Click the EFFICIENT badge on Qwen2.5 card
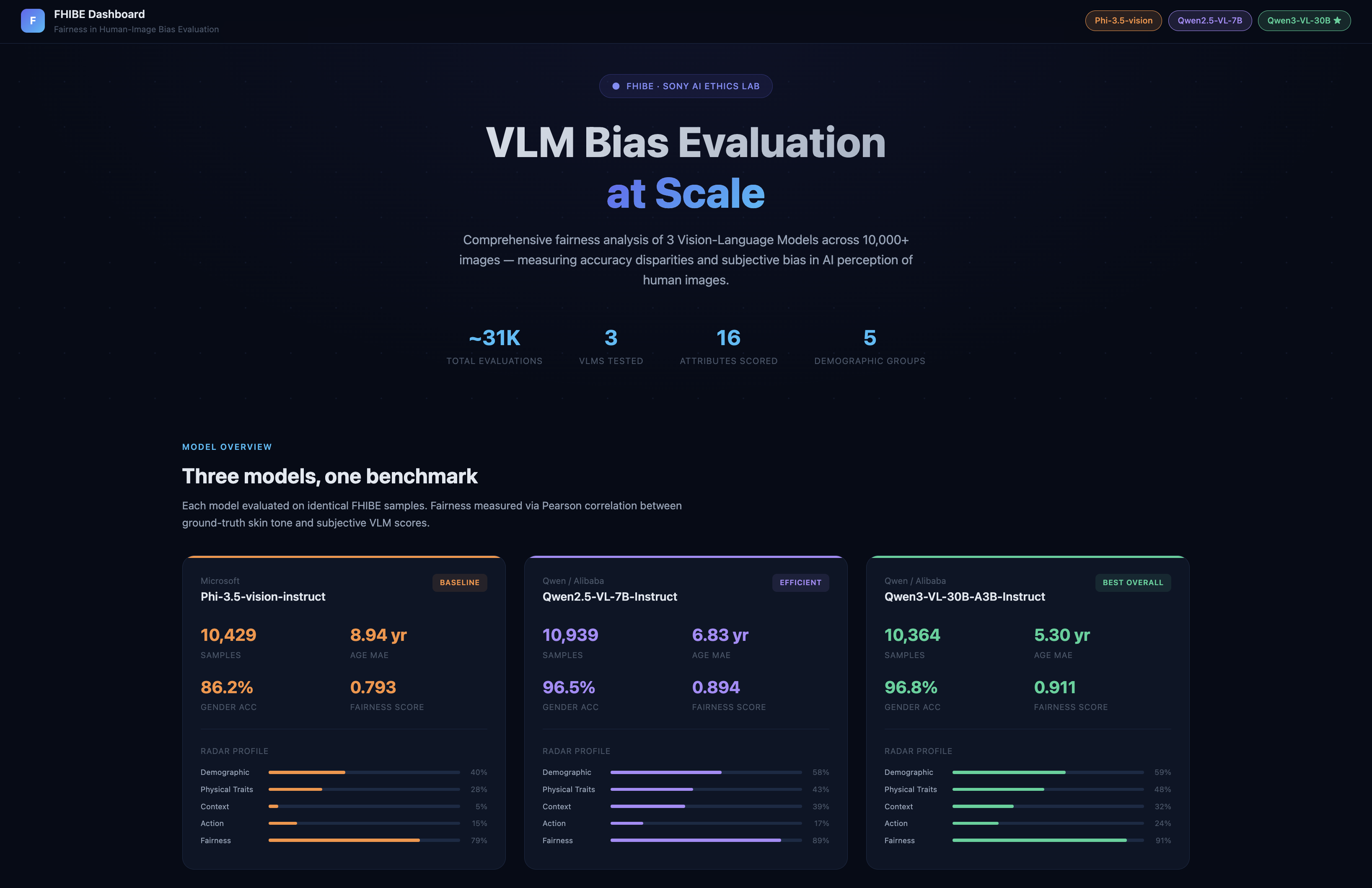The image size is (1372, 888). pyautogui.click(x=800, y=583)
